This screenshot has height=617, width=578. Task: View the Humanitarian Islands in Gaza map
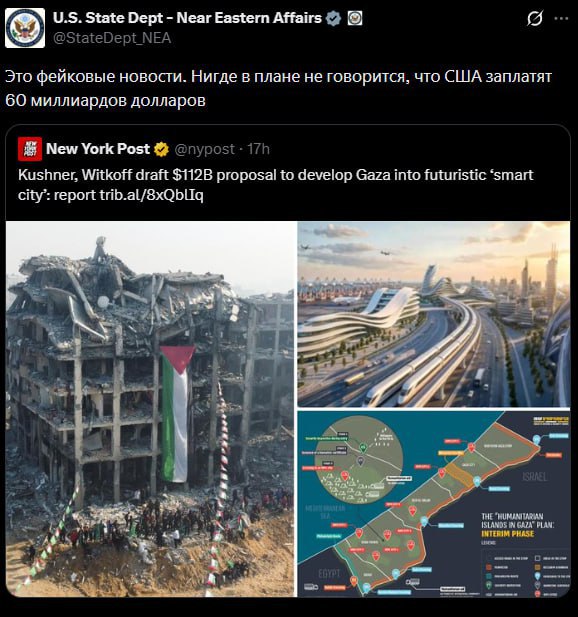click(x=434, y=504)
